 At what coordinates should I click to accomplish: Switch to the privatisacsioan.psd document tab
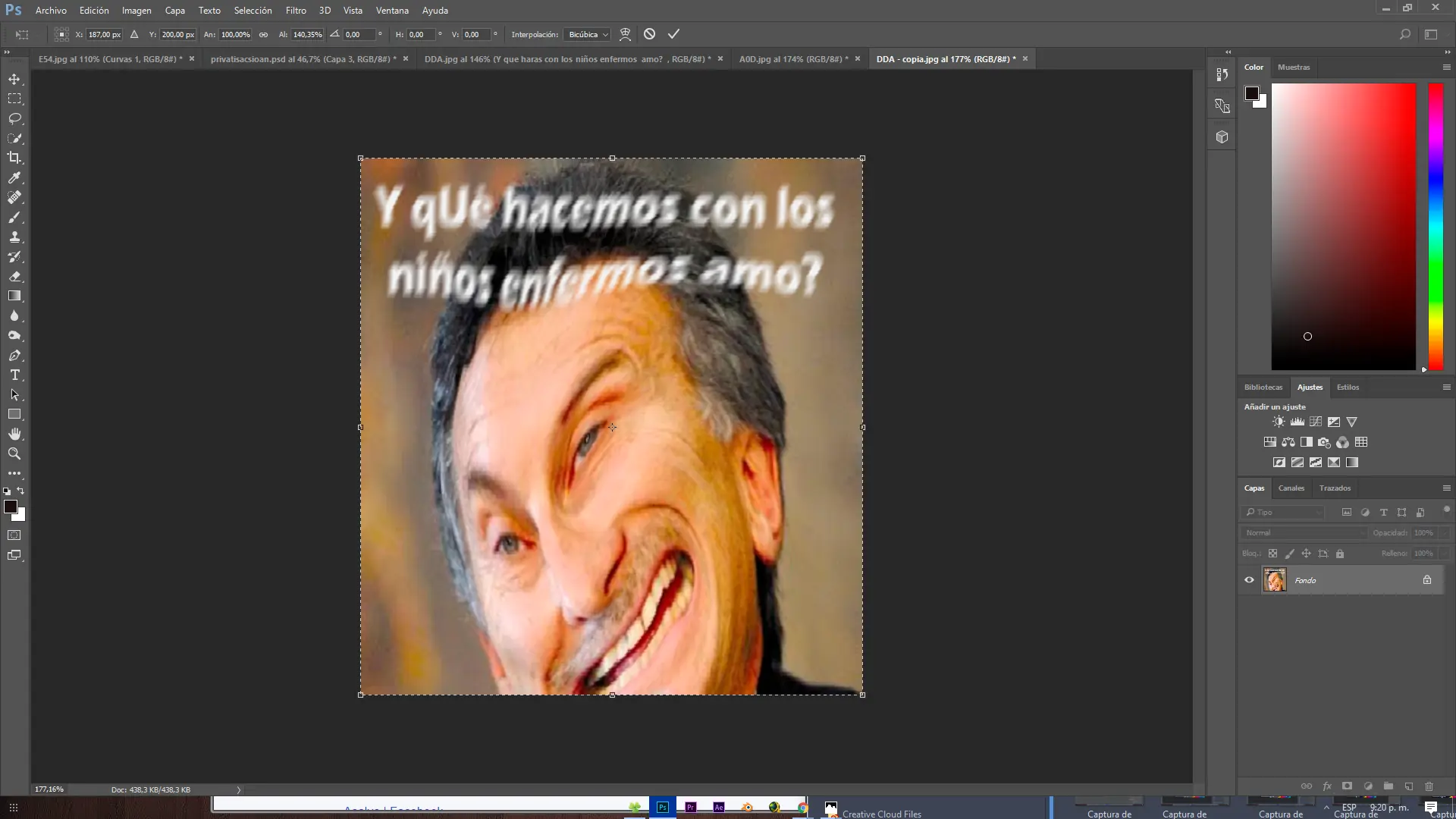(303, 59)
